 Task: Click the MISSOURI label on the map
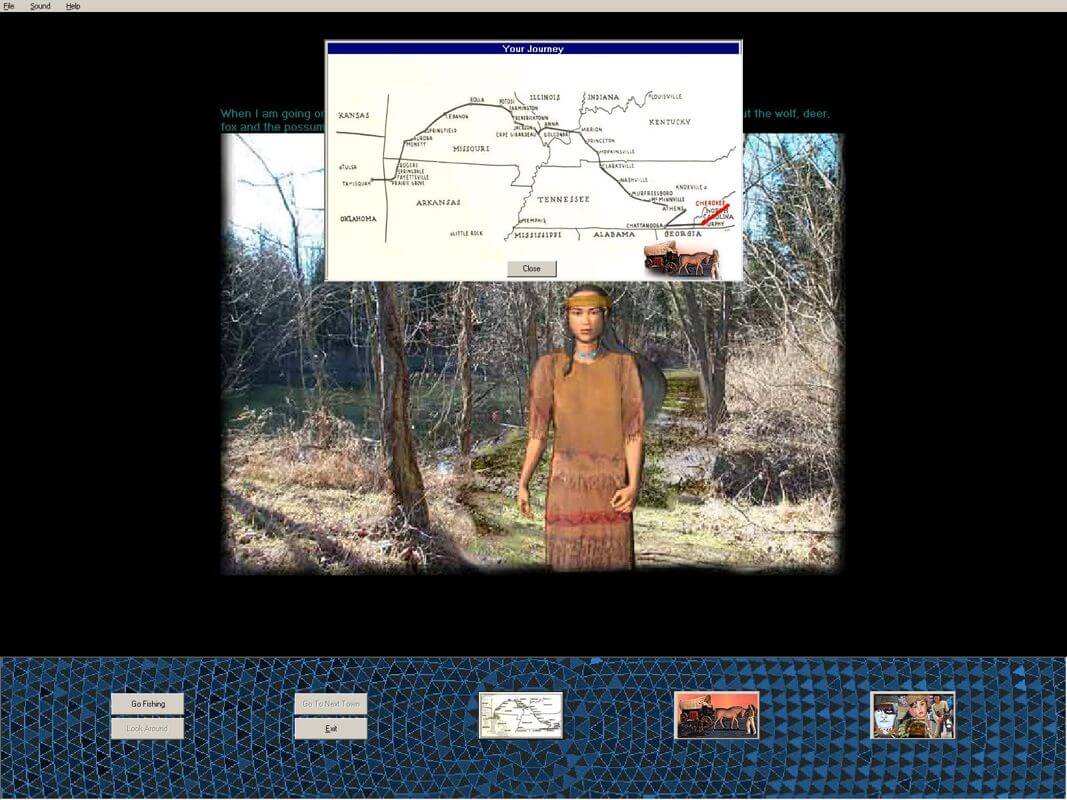(471, 148)
